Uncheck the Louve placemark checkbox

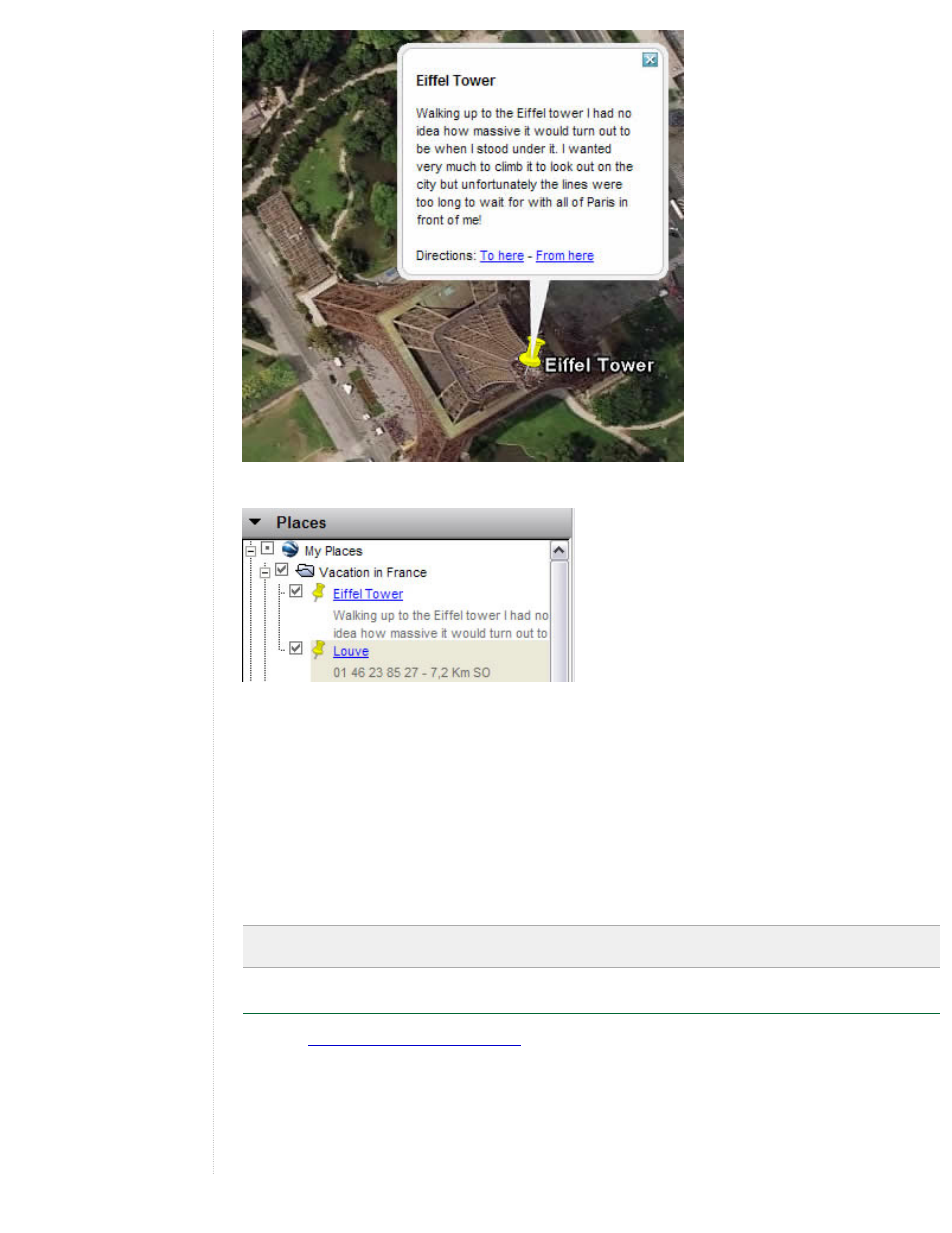(x=296, y=648)
